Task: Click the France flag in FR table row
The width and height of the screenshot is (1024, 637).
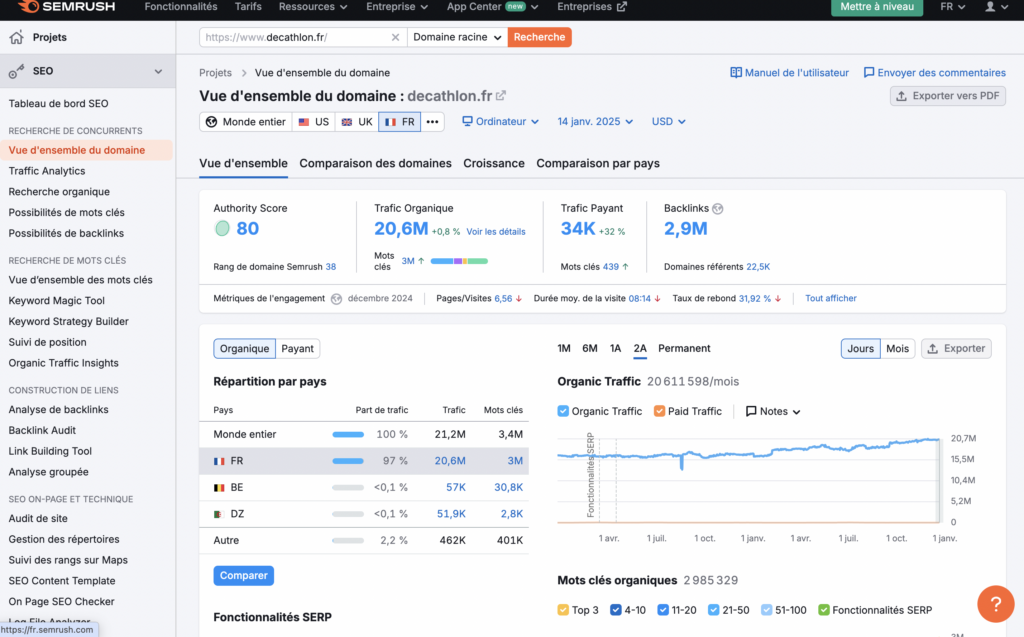Action: [219, 461]
